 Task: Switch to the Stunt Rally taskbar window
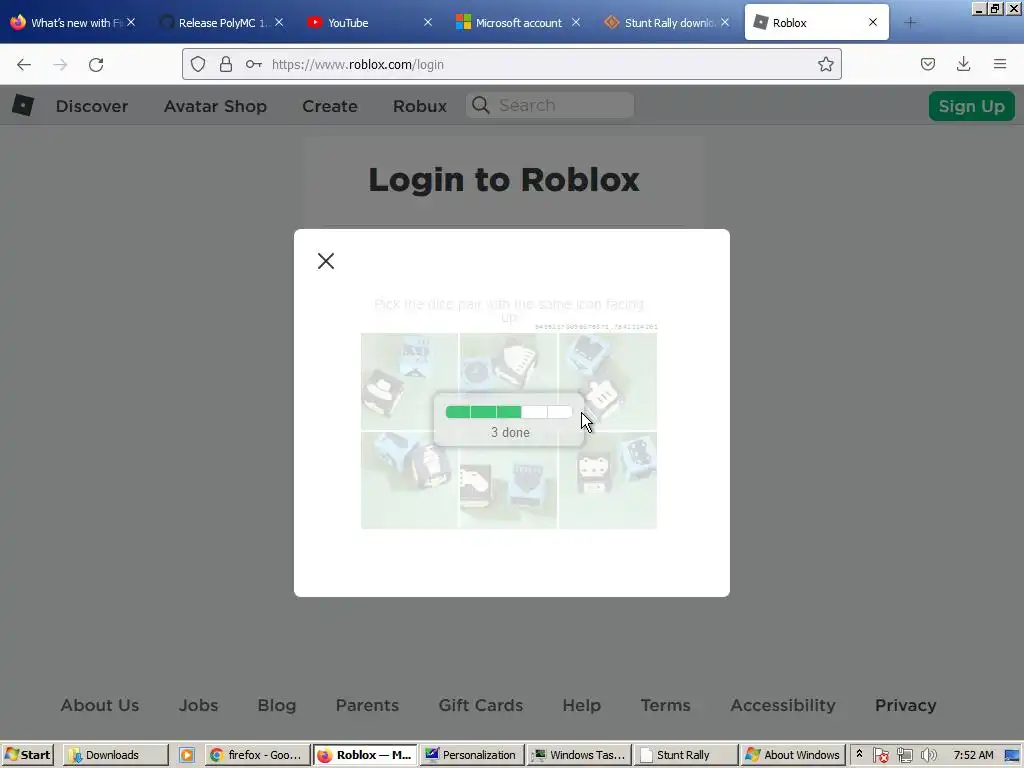tap(686, 755)
